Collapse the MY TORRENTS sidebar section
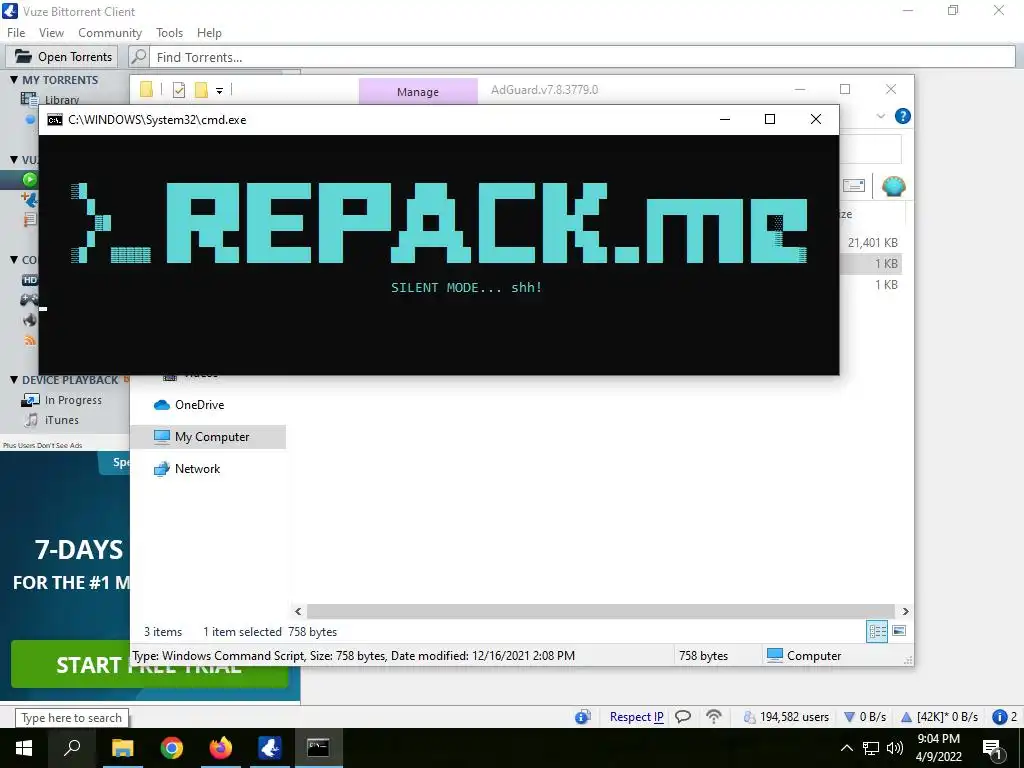This screenshot has width=1024, height=768. click(14, 80)
